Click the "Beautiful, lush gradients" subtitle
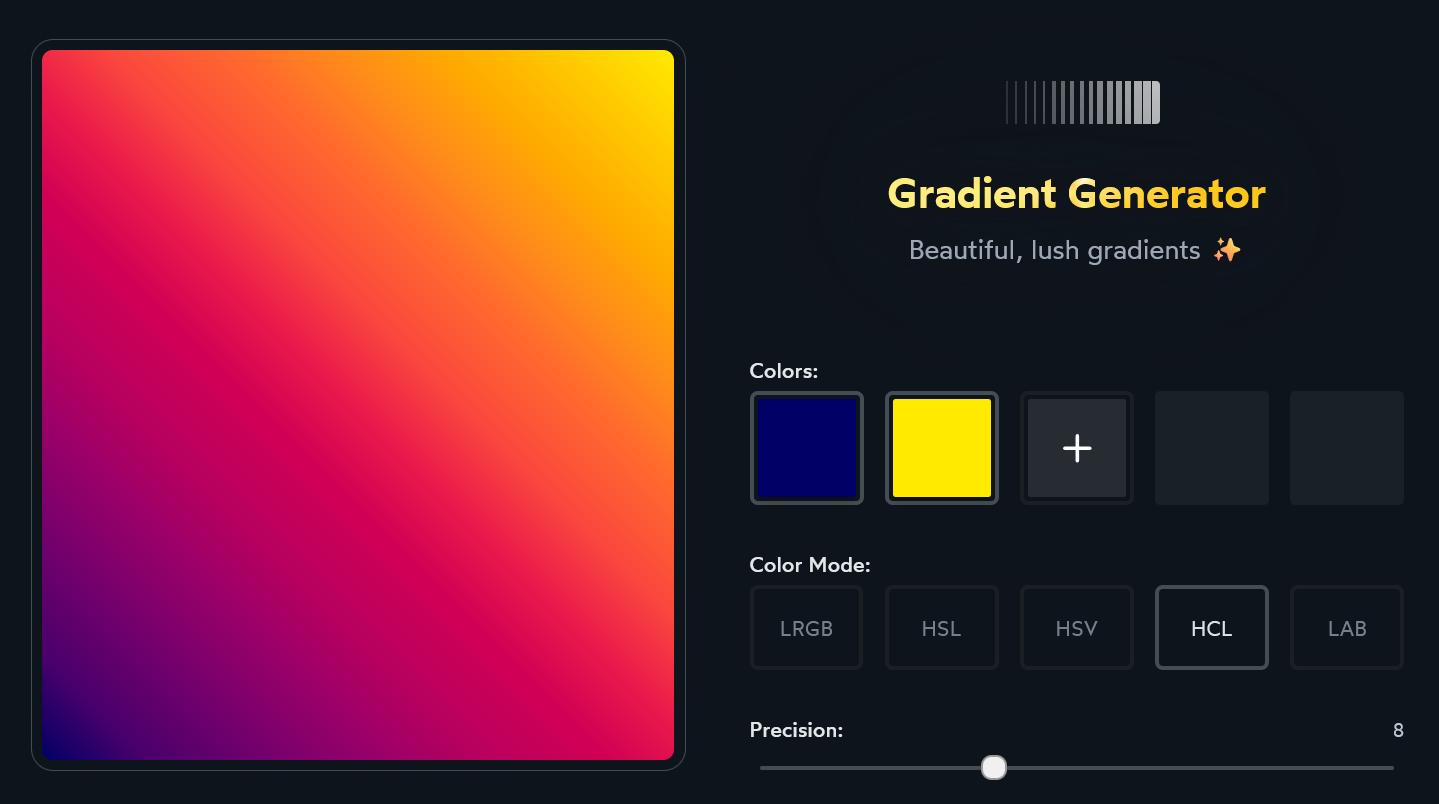The image size is (1439, 804). [x=1054, y=250]
